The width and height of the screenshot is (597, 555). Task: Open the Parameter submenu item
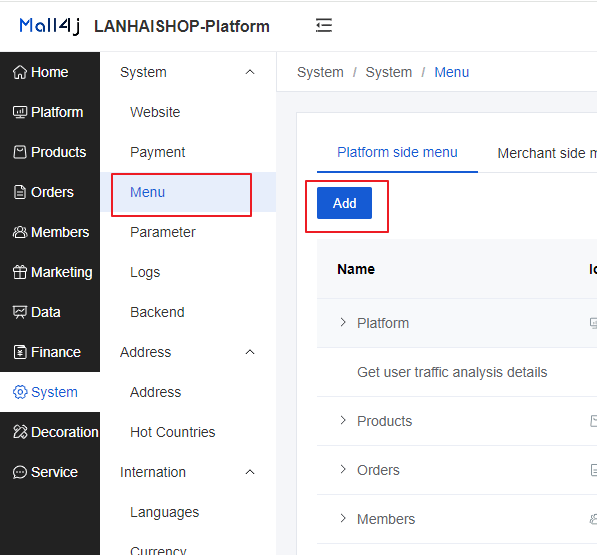(x=163, y=232)
